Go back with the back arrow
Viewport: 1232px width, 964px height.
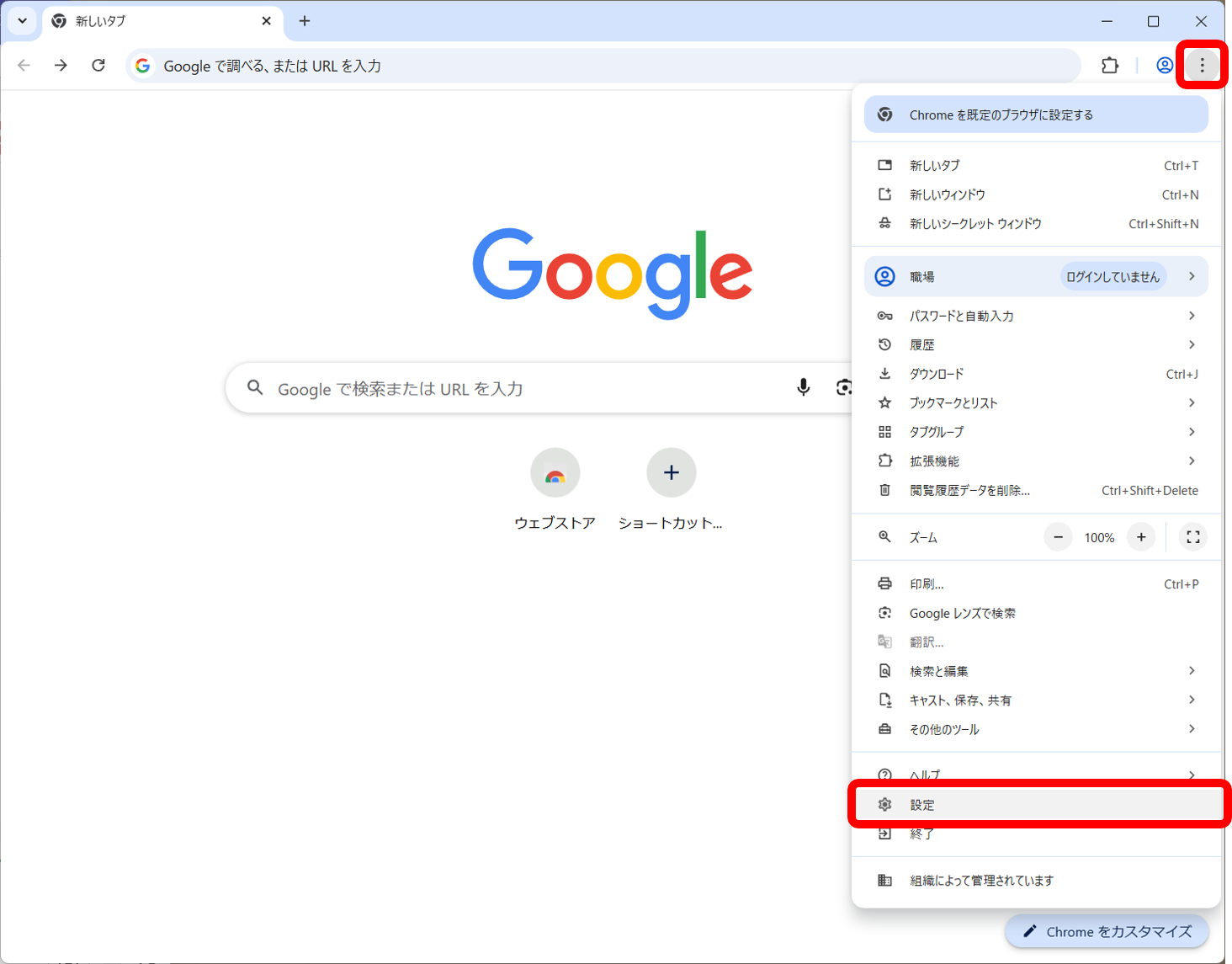click(24, 65)
